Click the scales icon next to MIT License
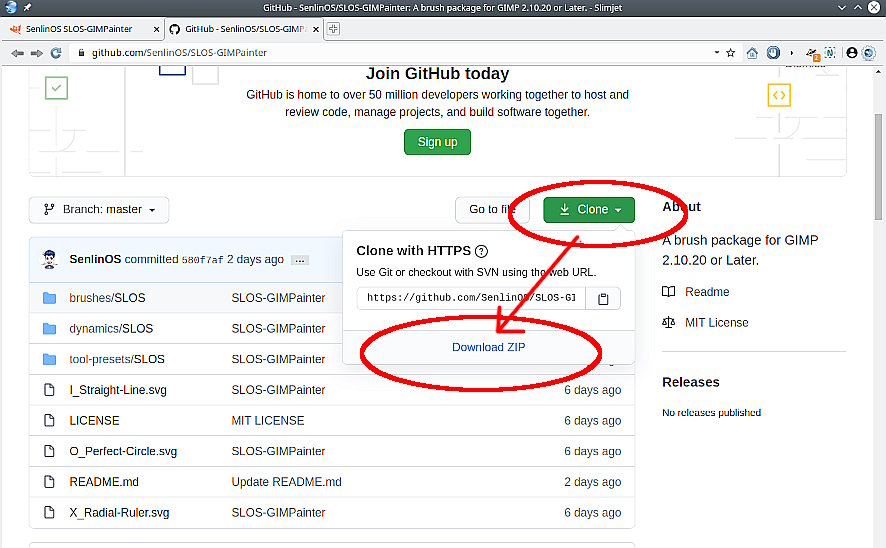This screenshot has height=548, width=886. coord(668,323)
